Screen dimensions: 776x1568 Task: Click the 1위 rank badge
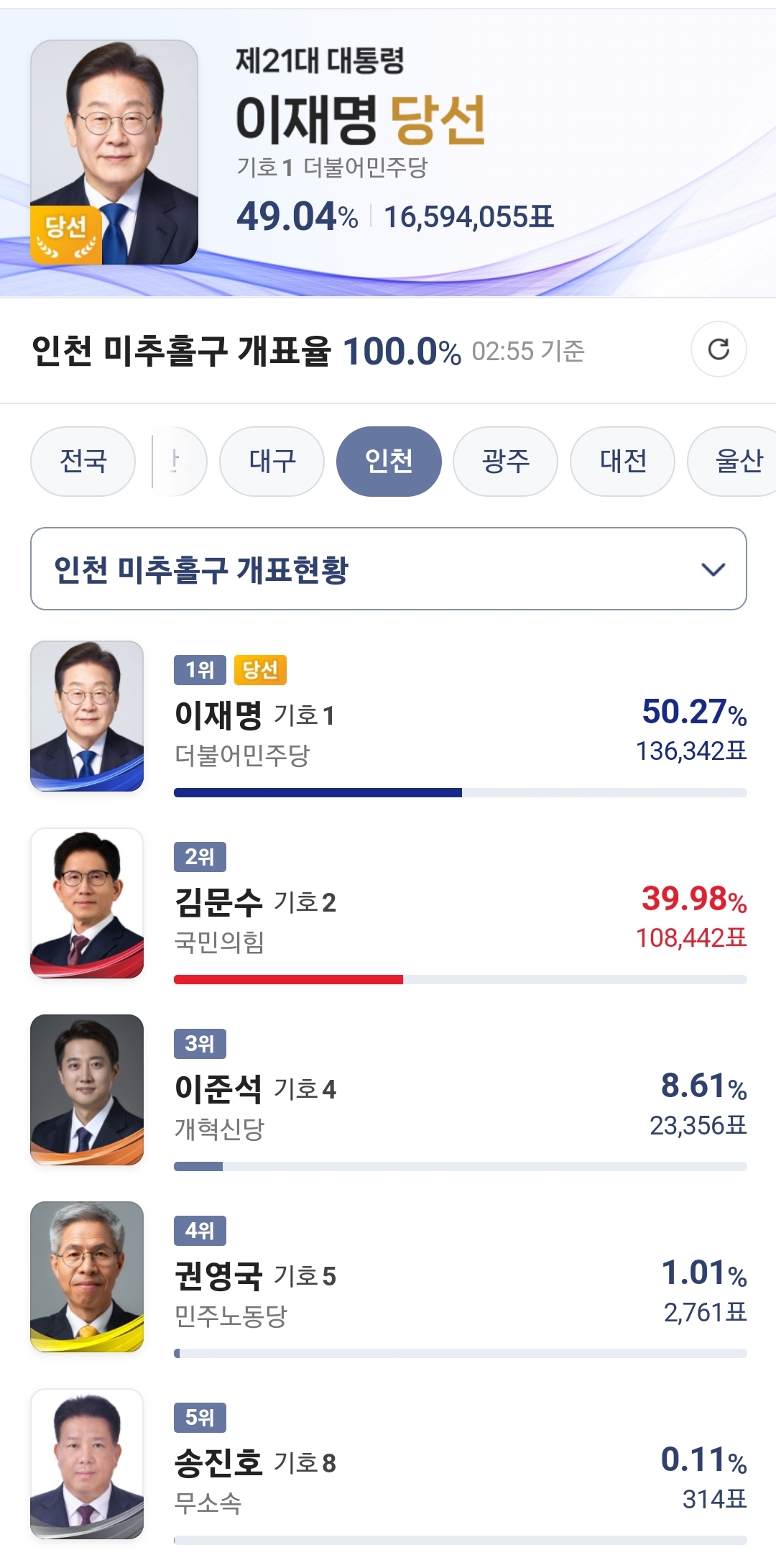[x=200, y=670]
